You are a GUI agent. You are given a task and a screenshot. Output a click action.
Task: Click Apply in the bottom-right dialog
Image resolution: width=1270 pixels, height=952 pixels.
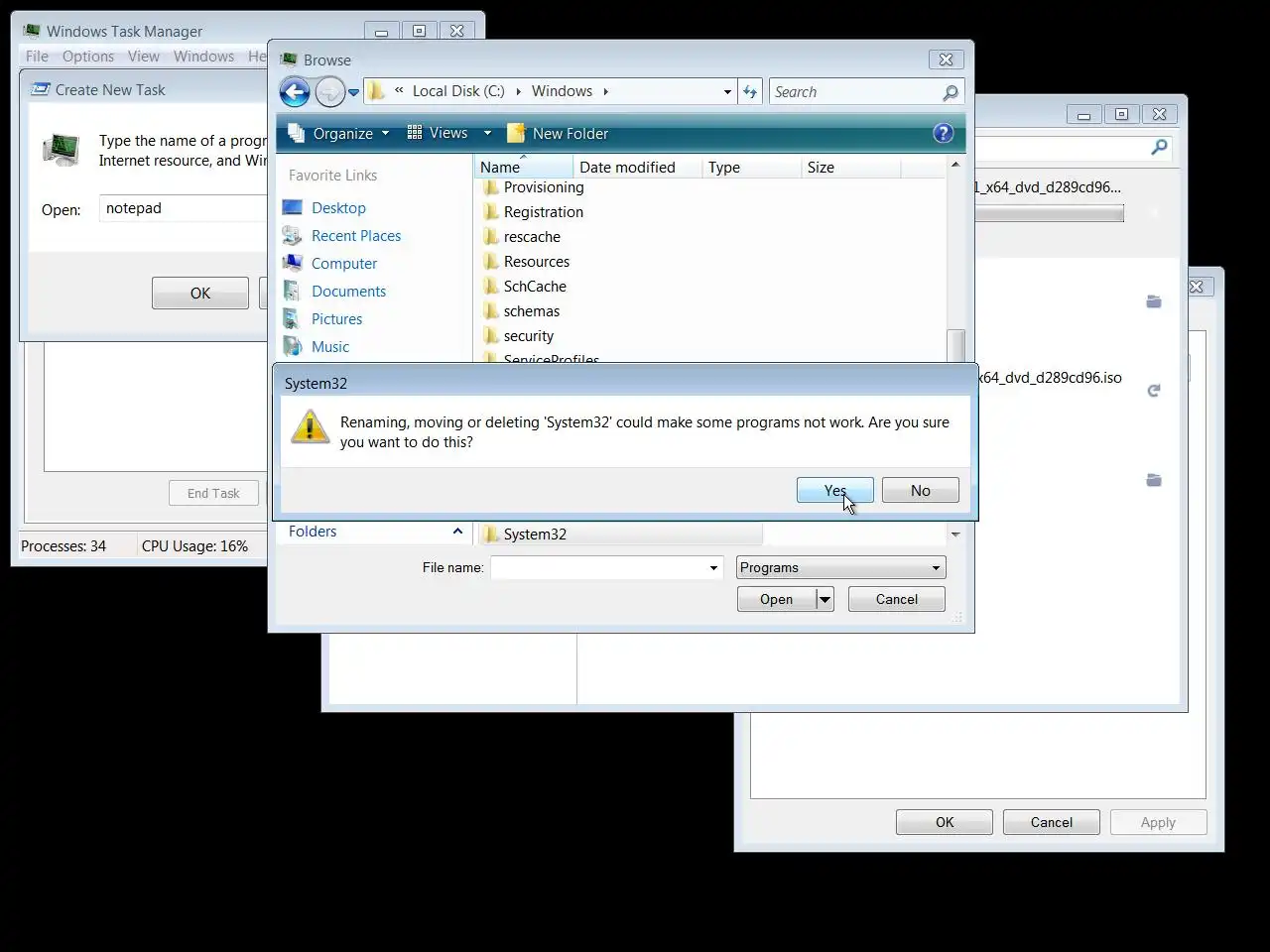pos(1158,822)
